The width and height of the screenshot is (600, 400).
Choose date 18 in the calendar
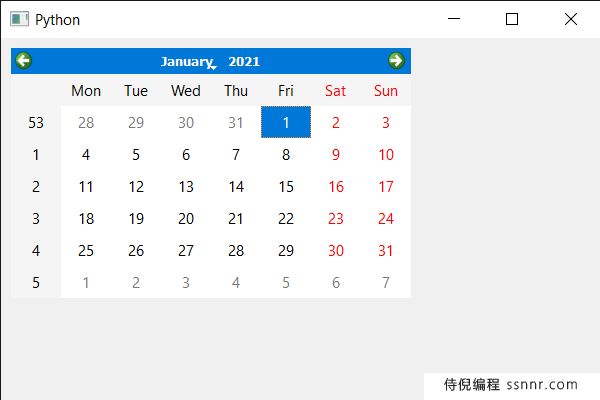click(86, 218)
